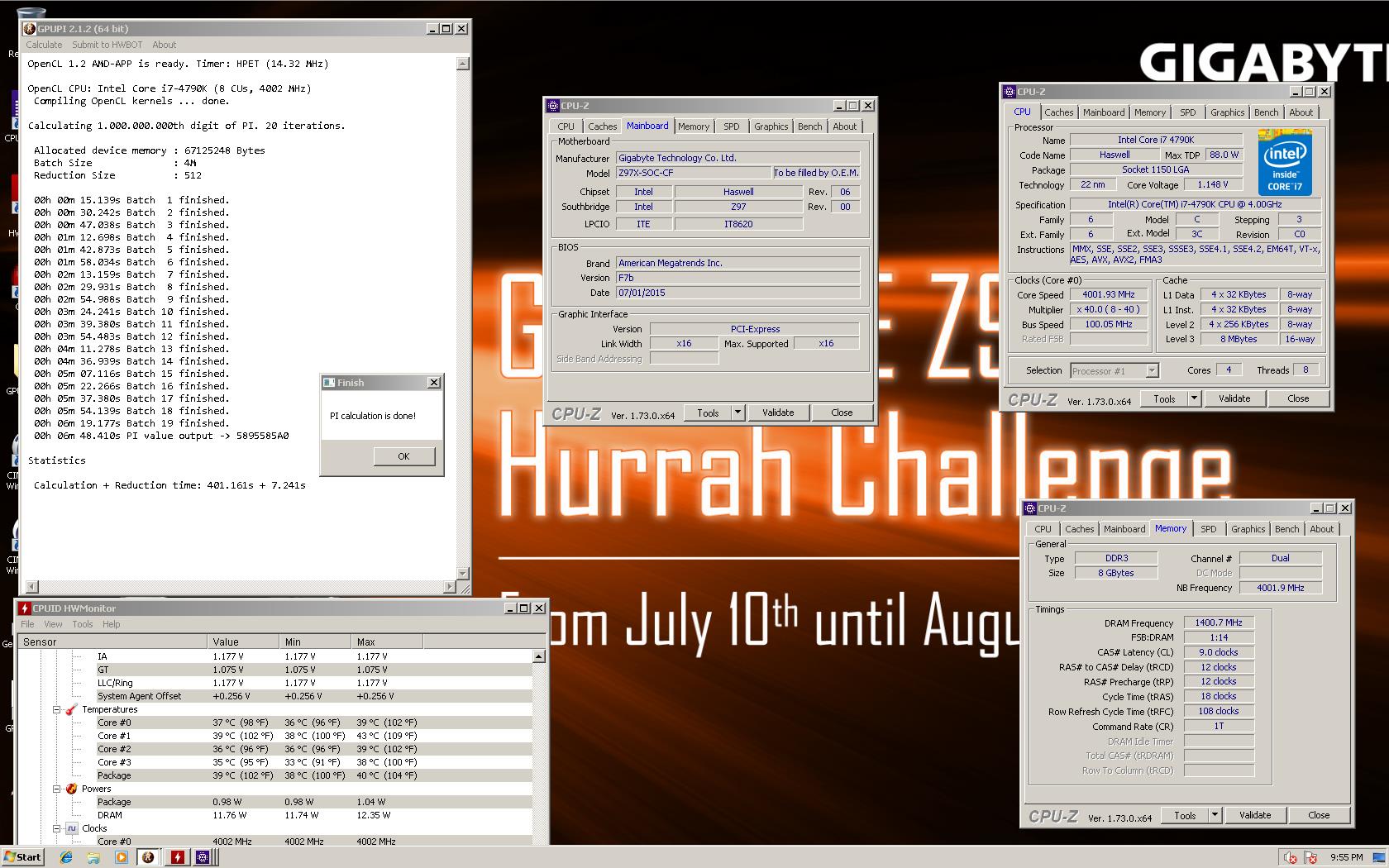Switch to Caches tab in Mainboard CPU-Z window
Viewport: 1389px width, 868px height.
click(602, 126)
